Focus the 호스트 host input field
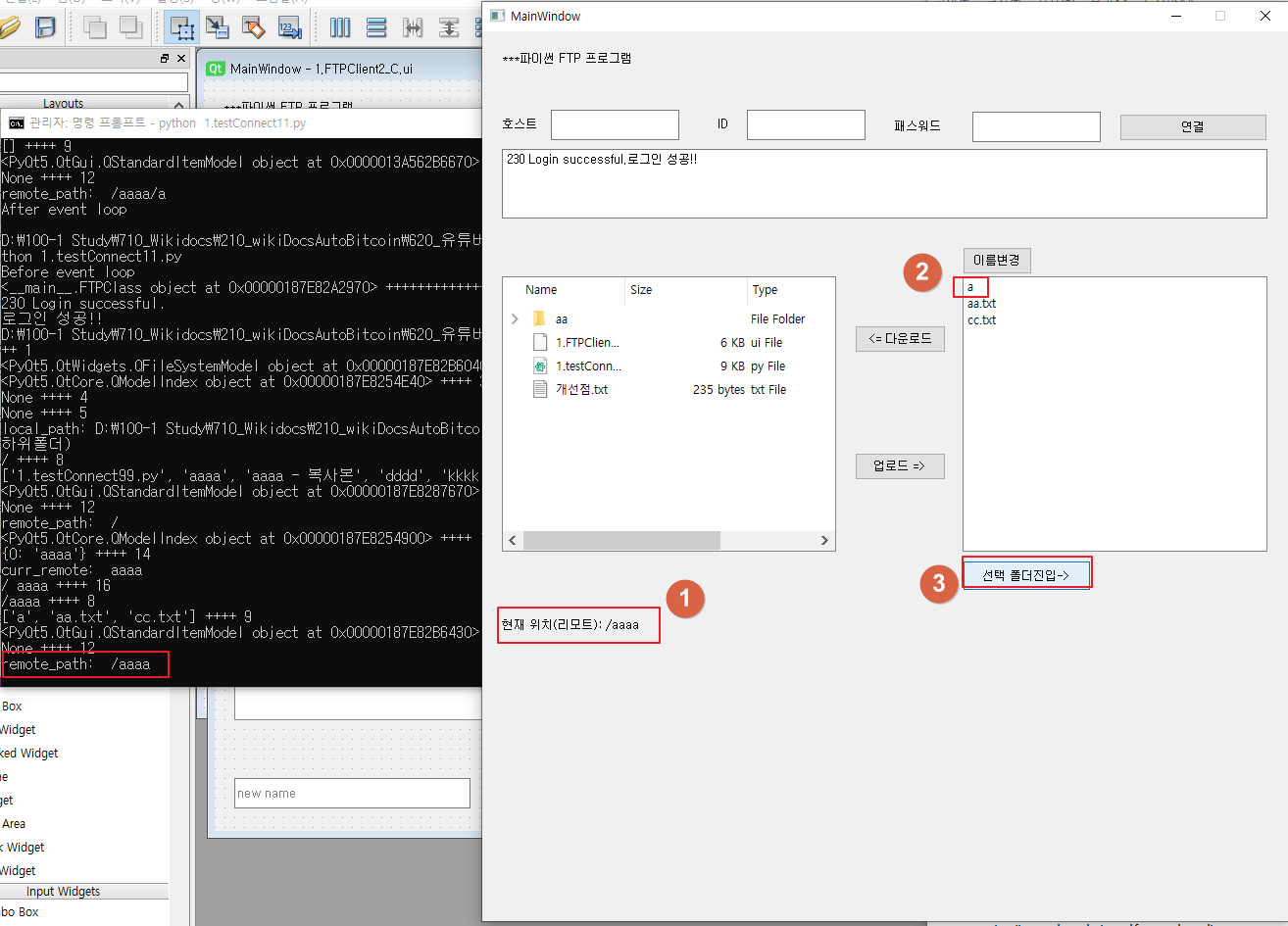1288x926 pixels. [x=615, y=125]
